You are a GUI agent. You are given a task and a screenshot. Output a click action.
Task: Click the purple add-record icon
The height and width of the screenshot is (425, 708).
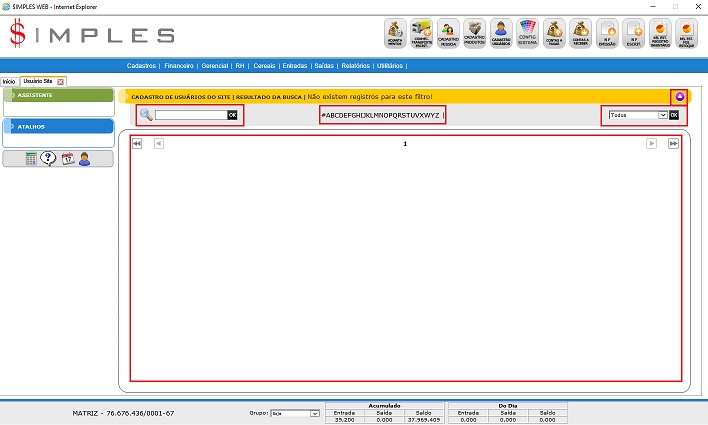(680, 97)
